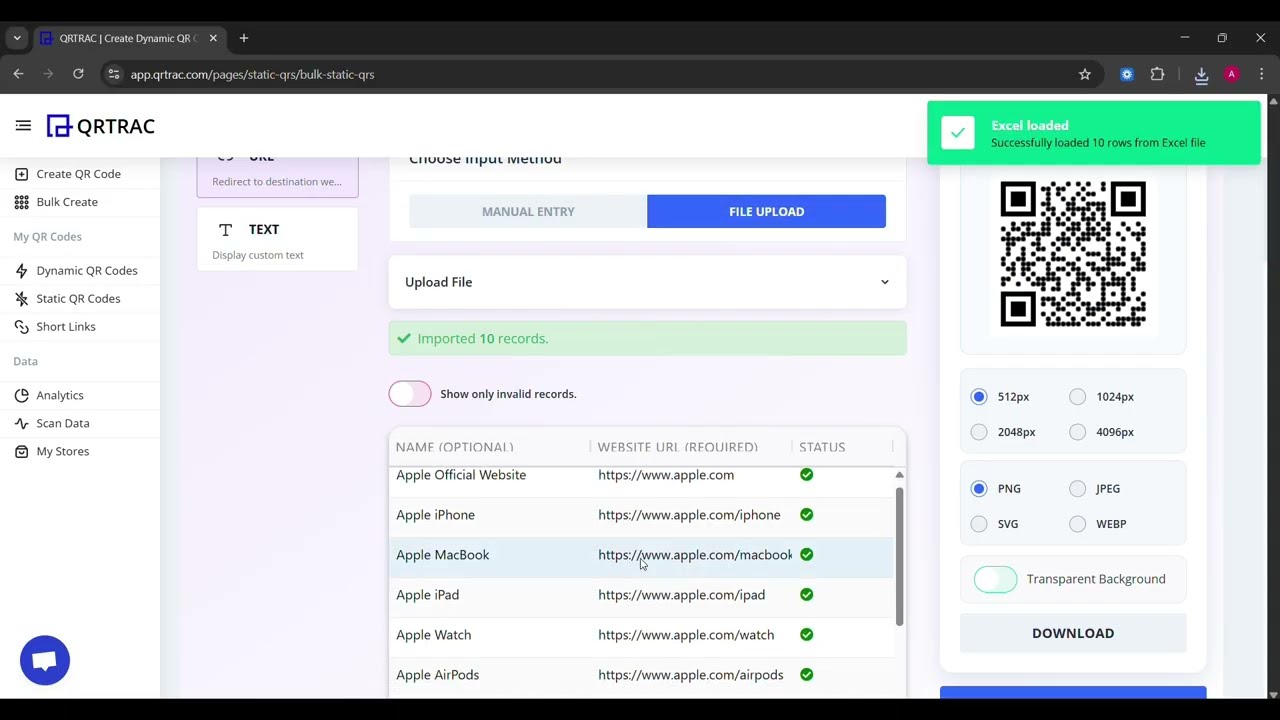1280x720 pixels.
Task: Click the Static QR Codes icon
Action: [x=21, y=299]
